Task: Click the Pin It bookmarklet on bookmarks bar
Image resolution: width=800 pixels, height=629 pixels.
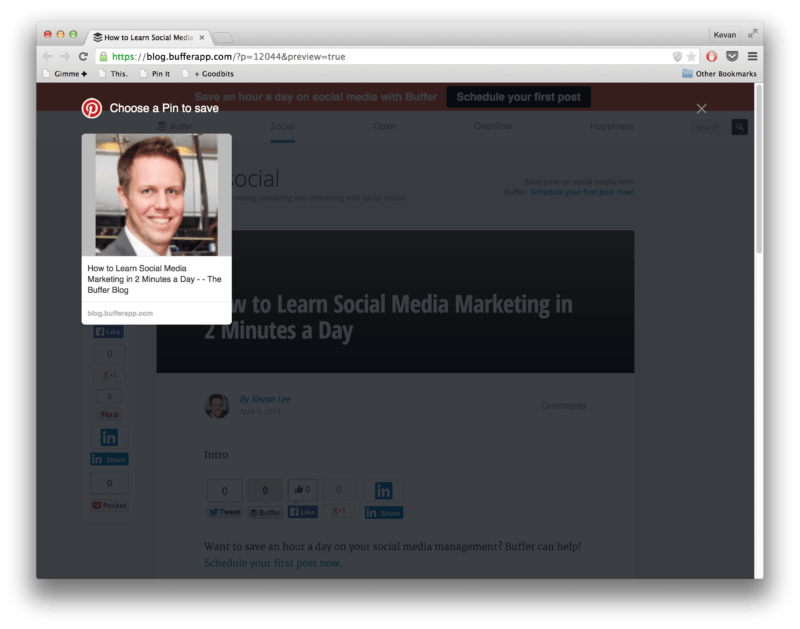Action: (x=159, y=72)
